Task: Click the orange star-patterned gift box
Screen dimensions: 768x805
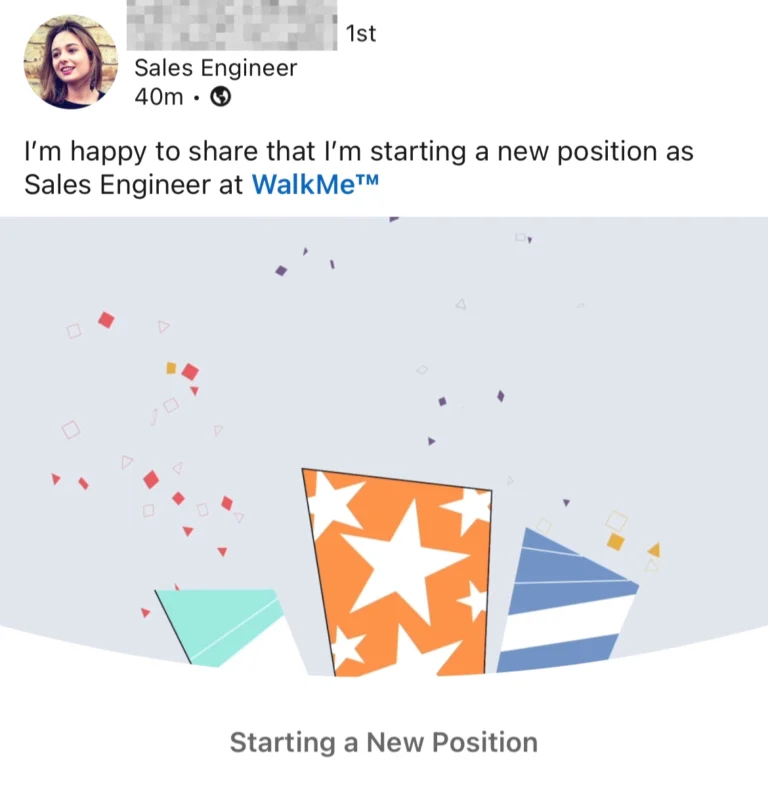Action: 397,572
